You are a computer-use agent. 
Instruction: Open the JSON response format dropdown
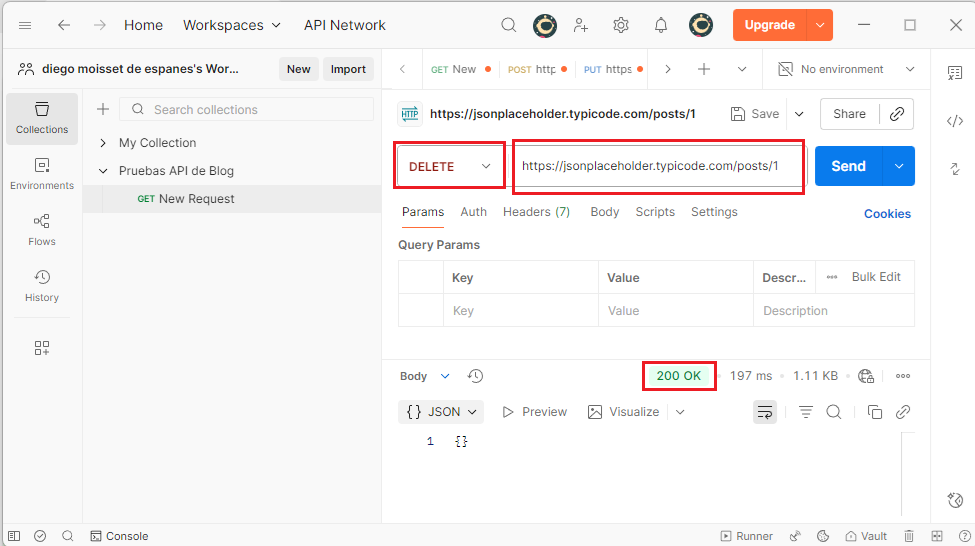(x=441, y=412)
